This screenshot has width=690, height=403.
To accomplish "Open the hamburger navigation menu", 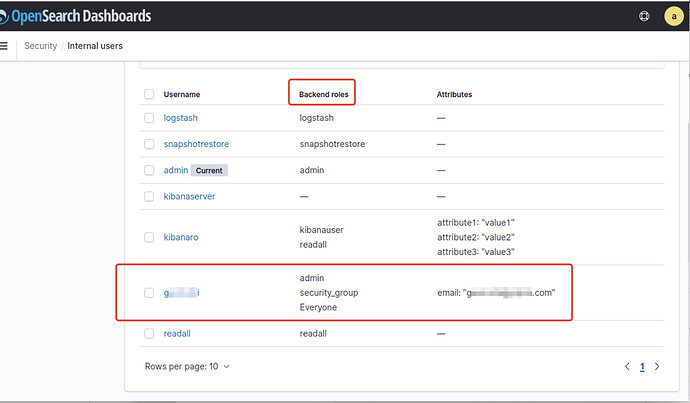I will tap(4, 46).
